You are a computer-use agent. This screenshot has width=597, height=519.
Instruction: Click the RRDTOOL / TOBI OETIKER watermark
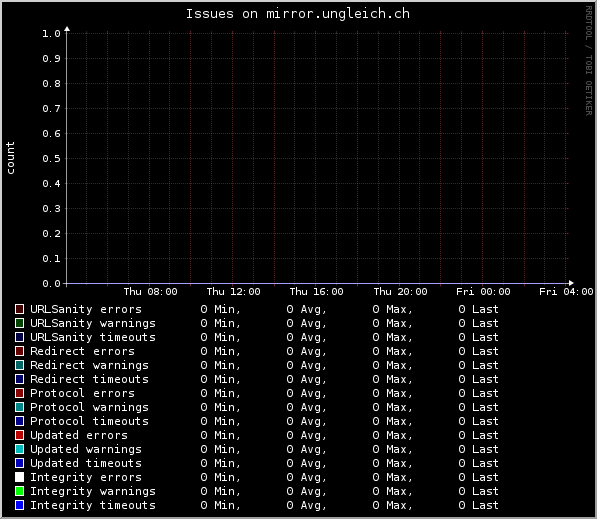coord(589,61)
